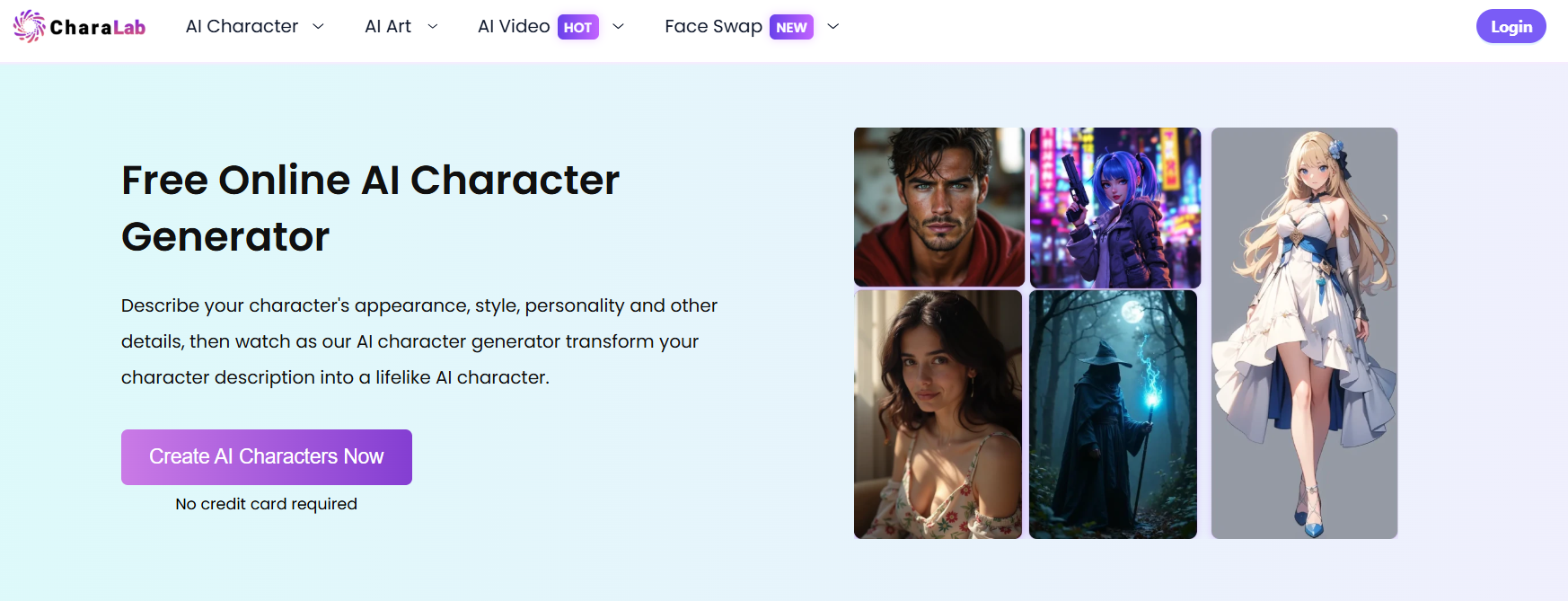Click the CharaLab brand name text
The height and width of the screenshot is (601, 1568).
[98, 28]
